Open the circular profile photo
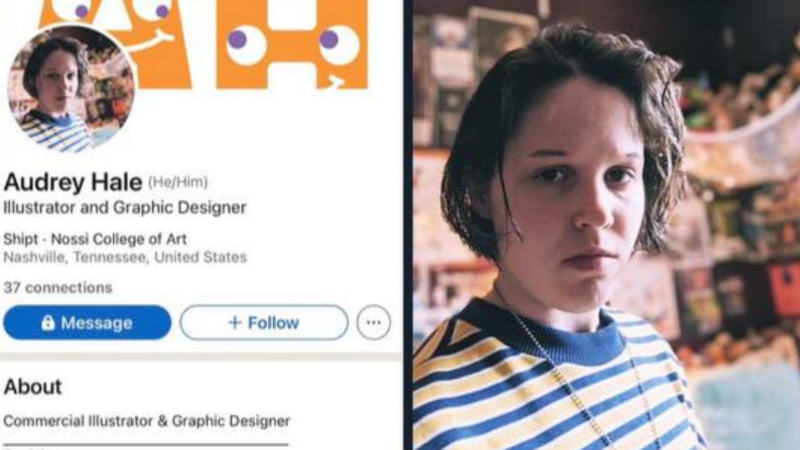 click(x=71, y=89)
